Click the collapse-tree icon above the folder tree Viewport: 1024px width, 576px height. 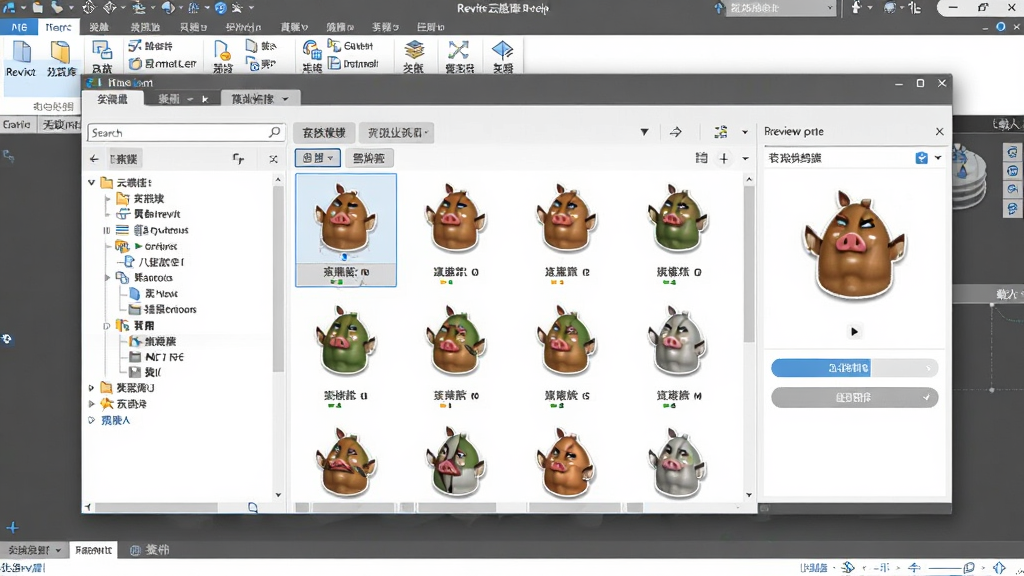tap(238, 159)
